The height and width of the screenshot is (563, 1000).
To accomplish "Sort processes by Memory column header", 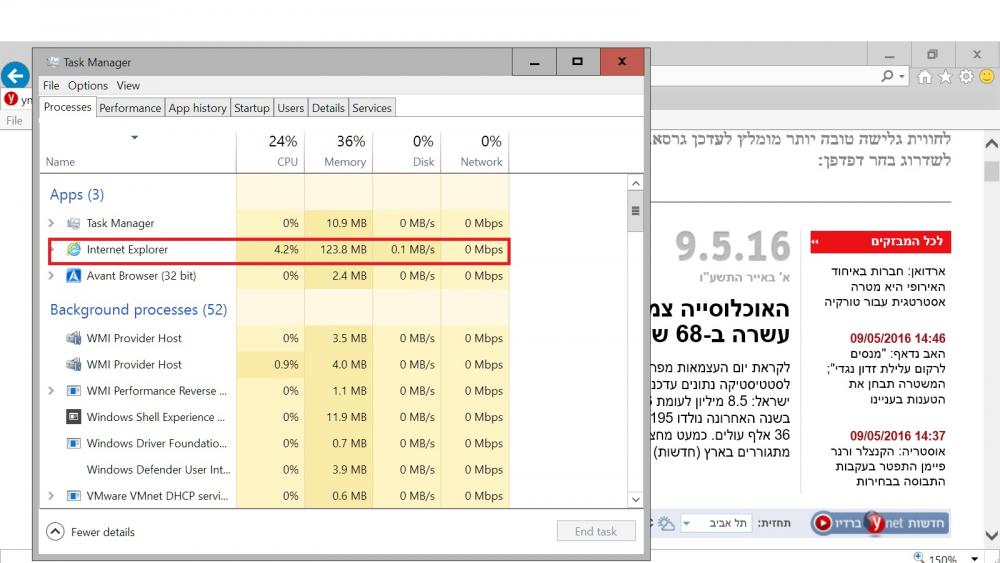I will 339,151.
